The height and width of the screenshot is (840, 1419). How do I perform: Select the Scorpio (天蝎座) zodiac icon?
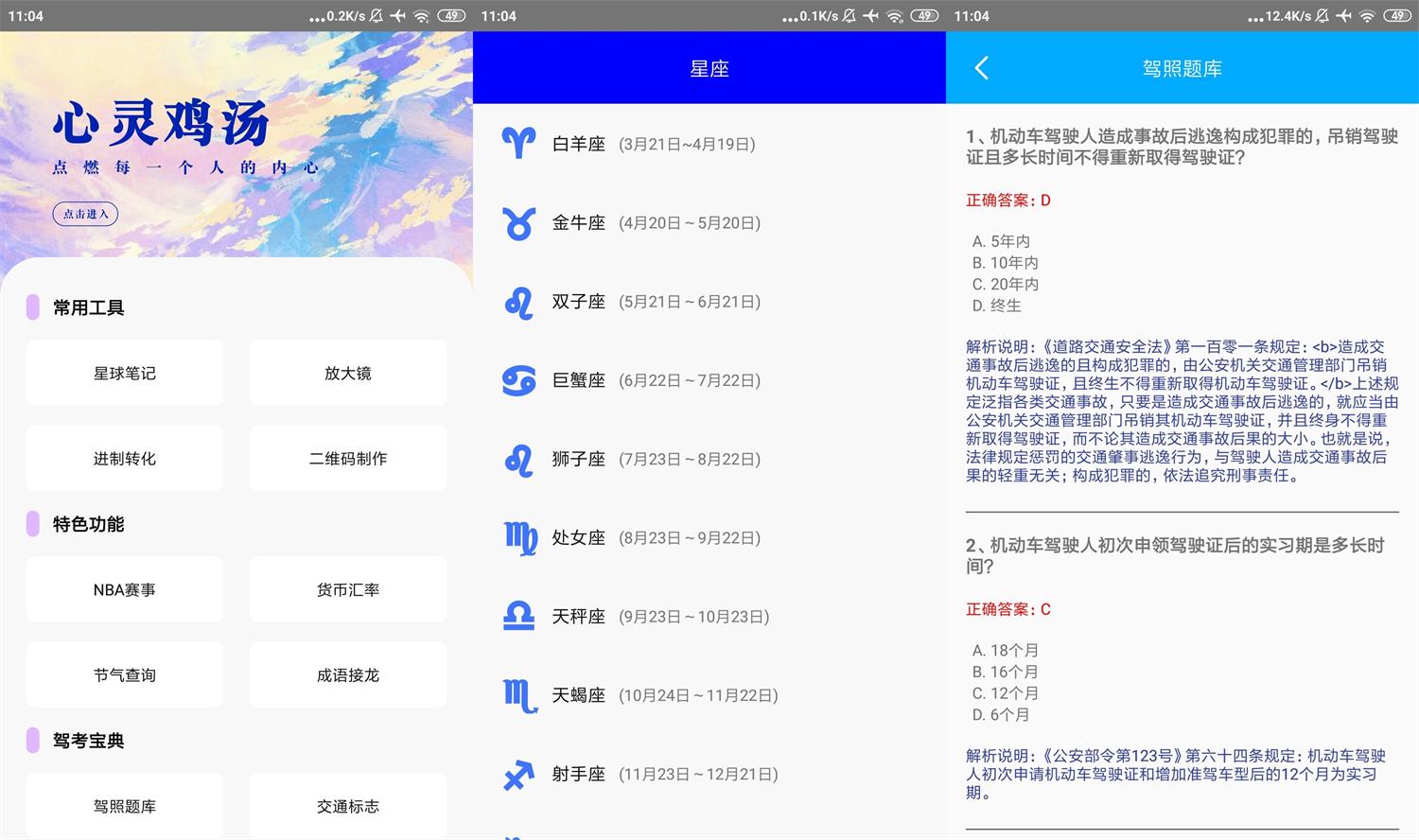click(x=518, y=695)
